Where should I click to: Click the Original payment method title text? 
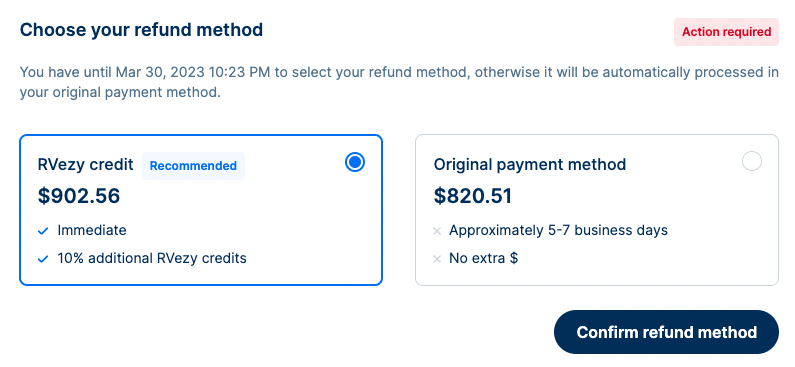point(530,164)
